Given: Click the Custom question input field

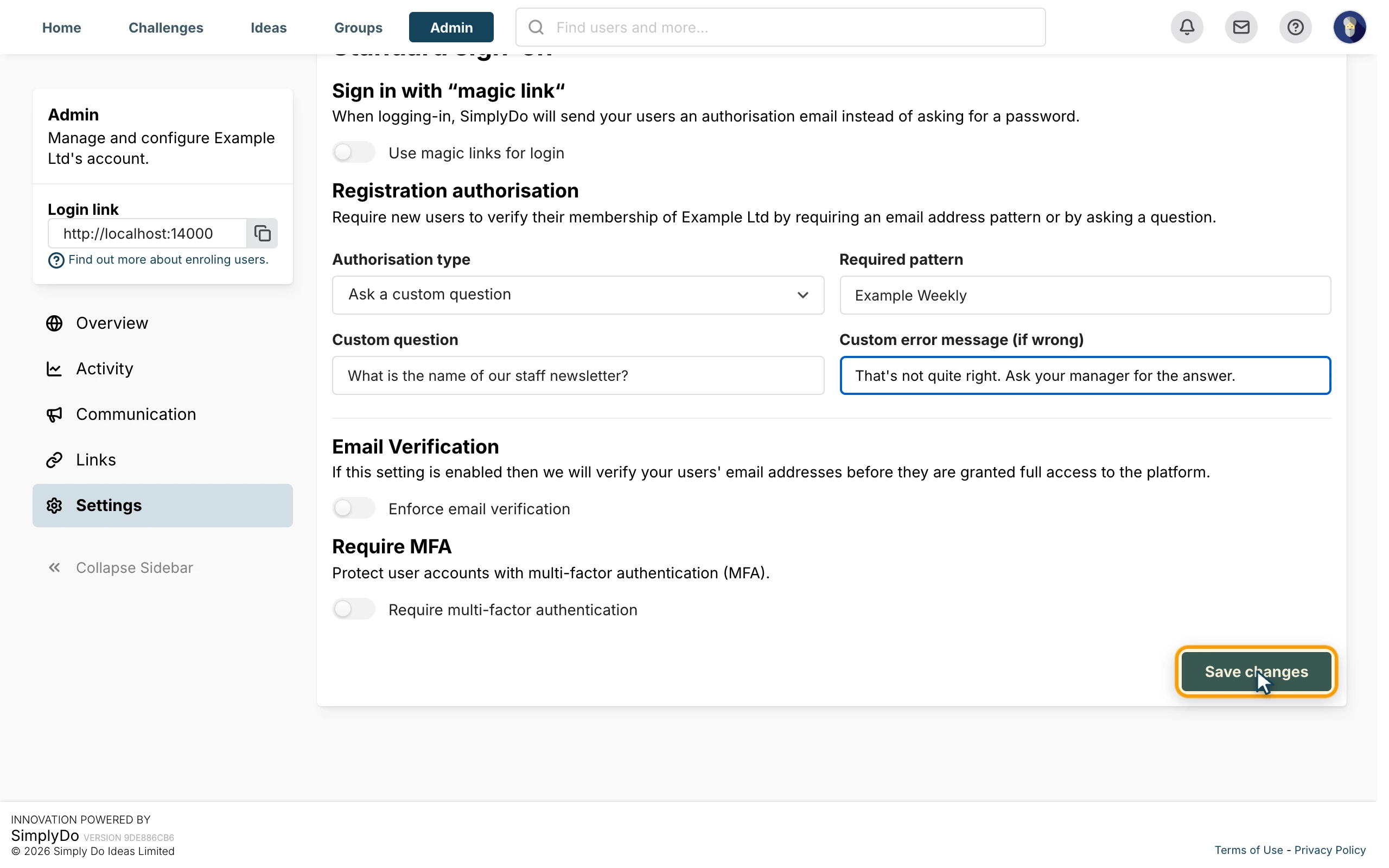Looking at the screenshot, I should point(578,375).
